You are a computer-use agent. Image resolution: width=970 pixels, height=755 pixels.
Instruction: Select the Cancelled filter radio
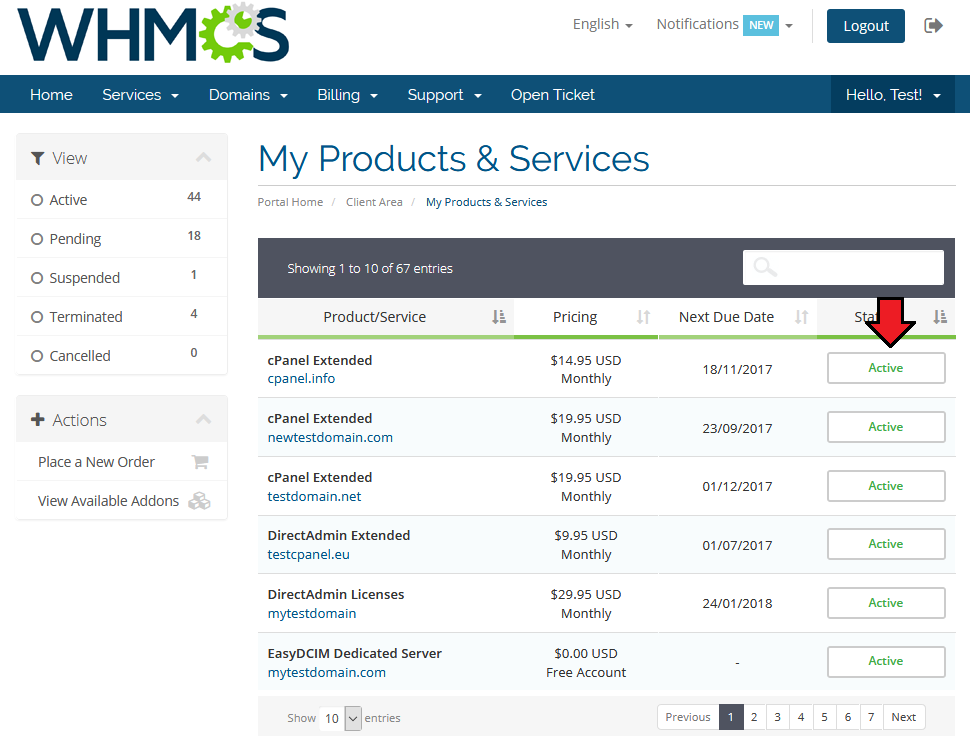tap(37, 356)
